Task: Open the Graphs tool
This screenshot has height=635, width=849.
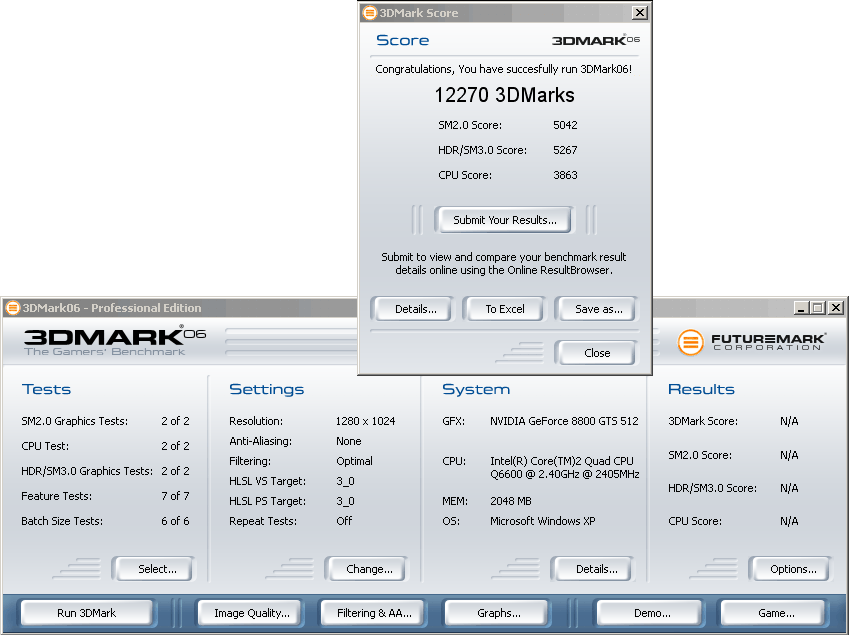Action: (x=498, y=613)
